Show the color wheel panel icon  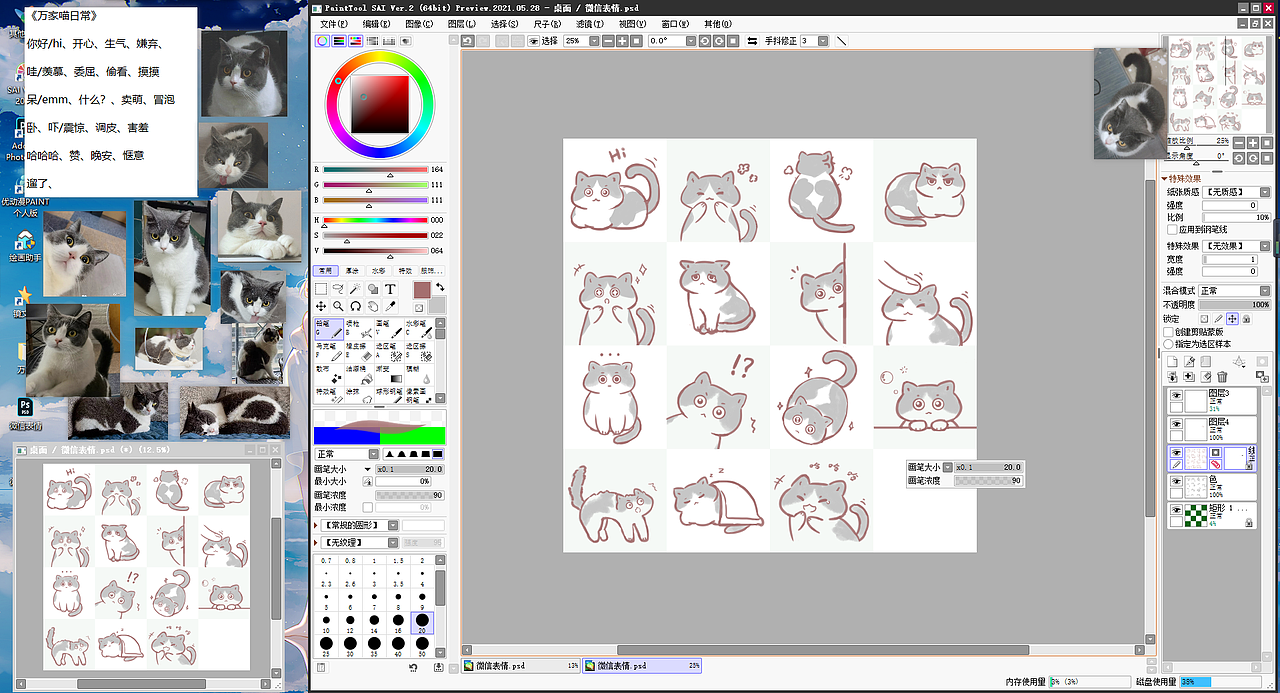coord(322,41)
